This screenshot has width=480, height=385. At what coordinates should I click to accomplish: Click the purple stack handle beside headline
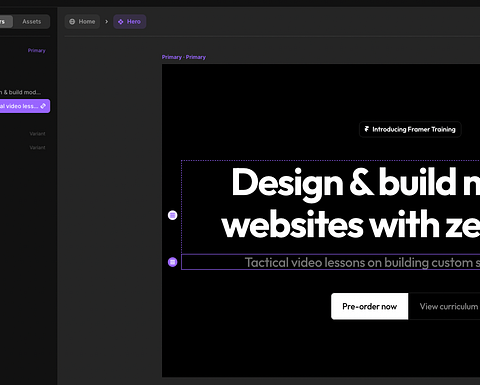172,215
